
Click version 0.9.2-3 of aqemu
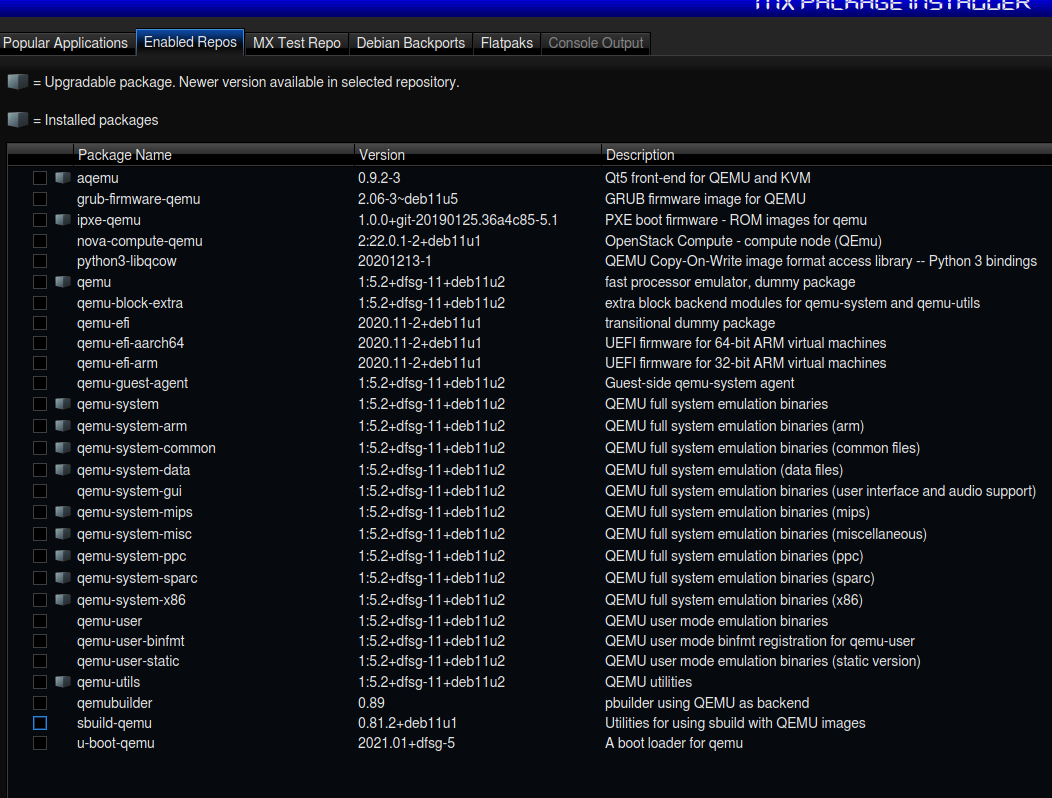pyautogui.click(x=379, y=178)
